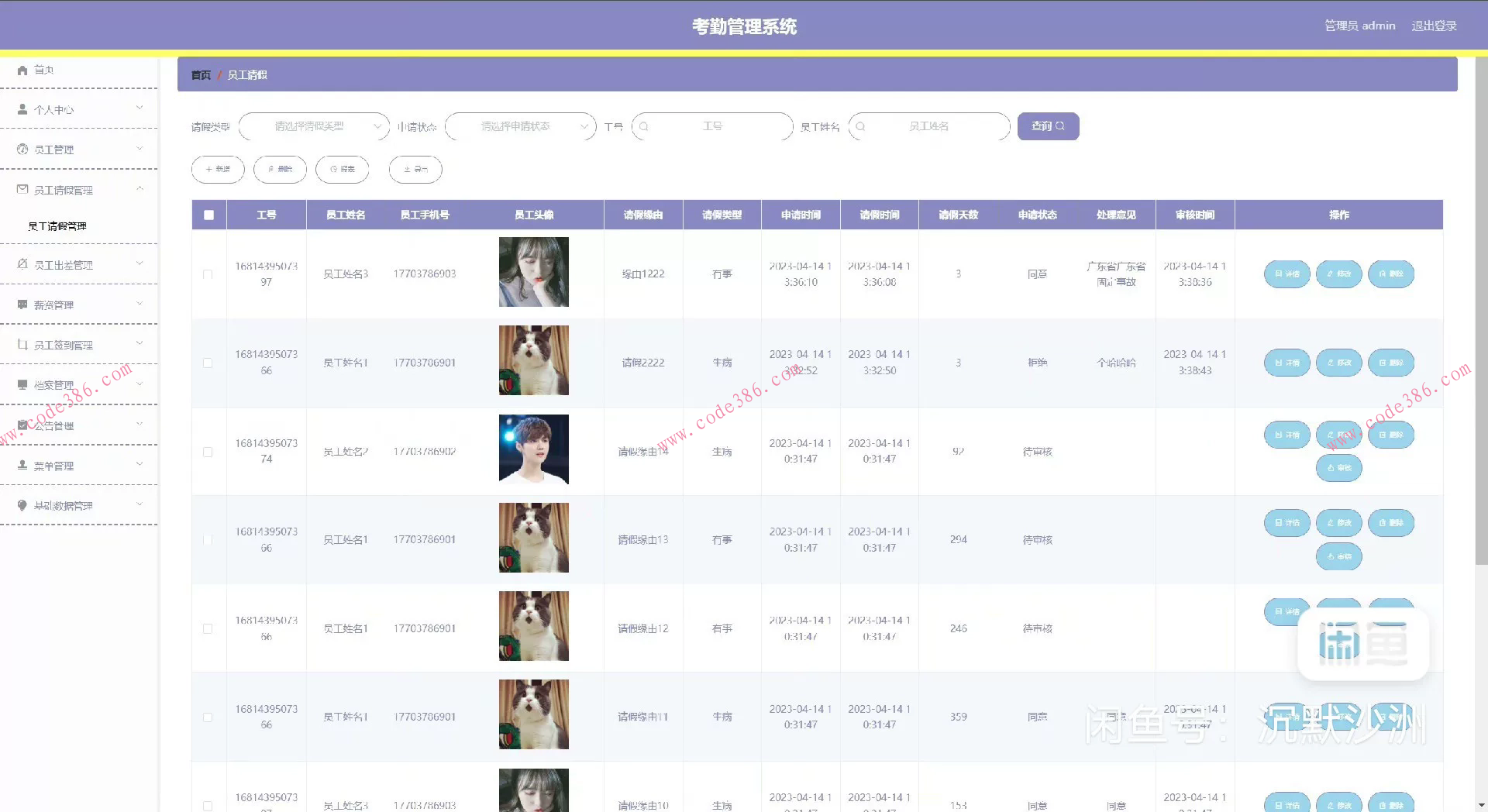The image size is (1488, 812).
Task: Open the 请假类型 leave type dropdown
Action: point(314,126)
